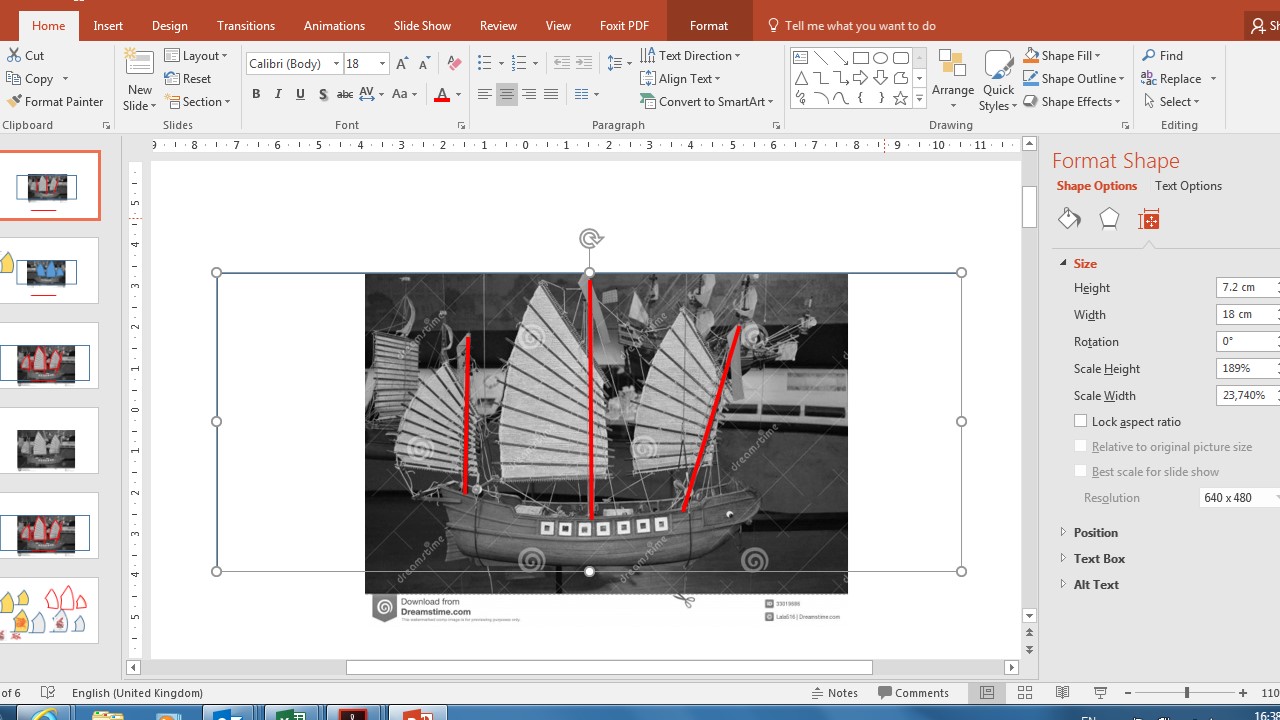Select the 5-point star shape
This screenshot has width=1280, height=720.
[x=900, y=98]
